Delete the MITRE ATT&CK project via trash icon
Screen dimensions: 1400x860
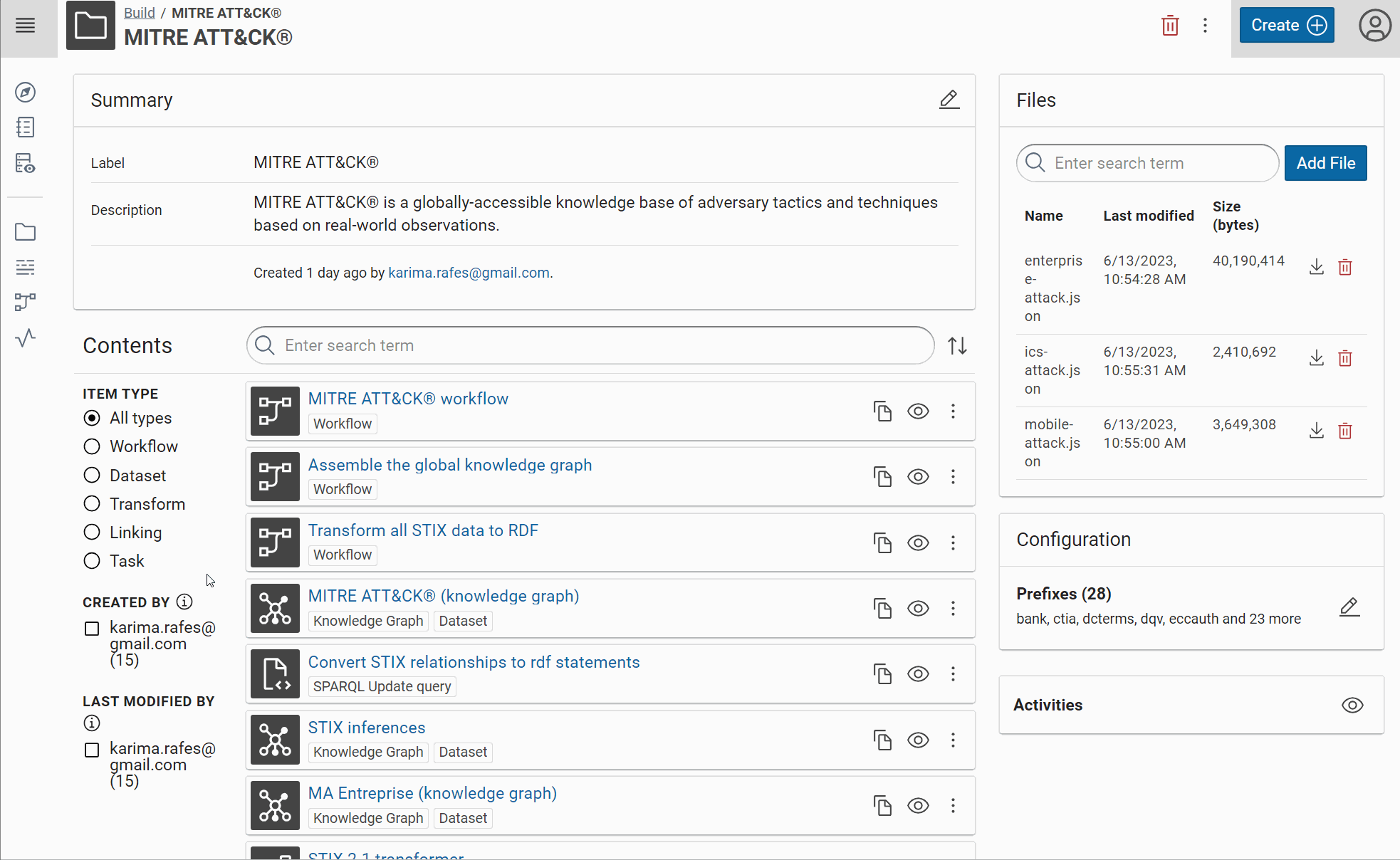[1170, 26]
